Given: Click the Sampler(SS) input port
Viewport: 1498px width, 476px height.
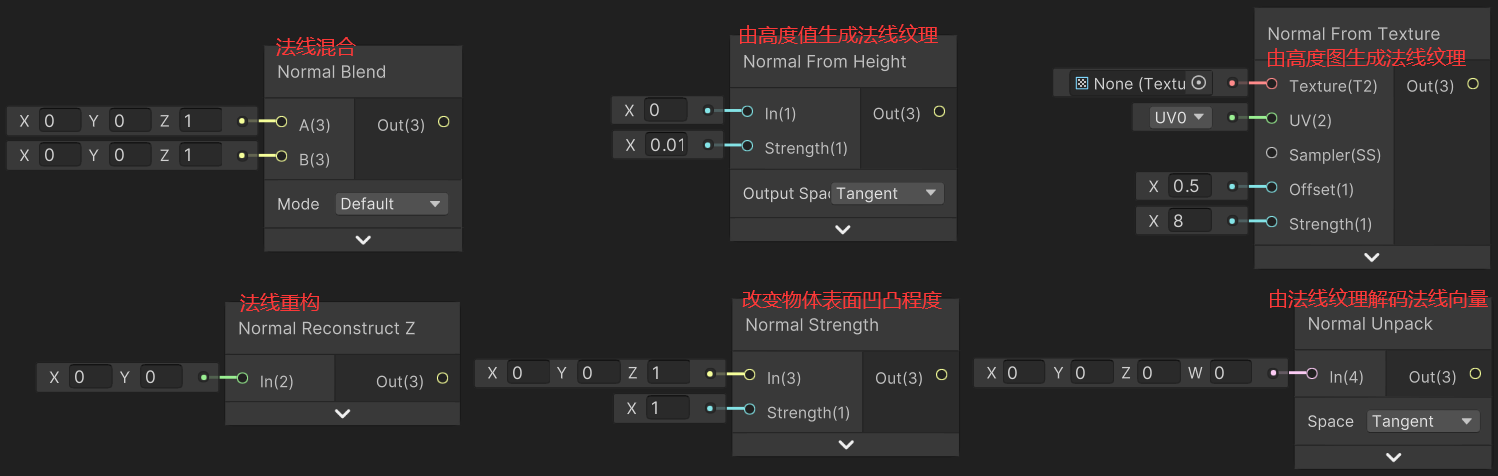Looking at the screenshot, I should (1272, 154).
